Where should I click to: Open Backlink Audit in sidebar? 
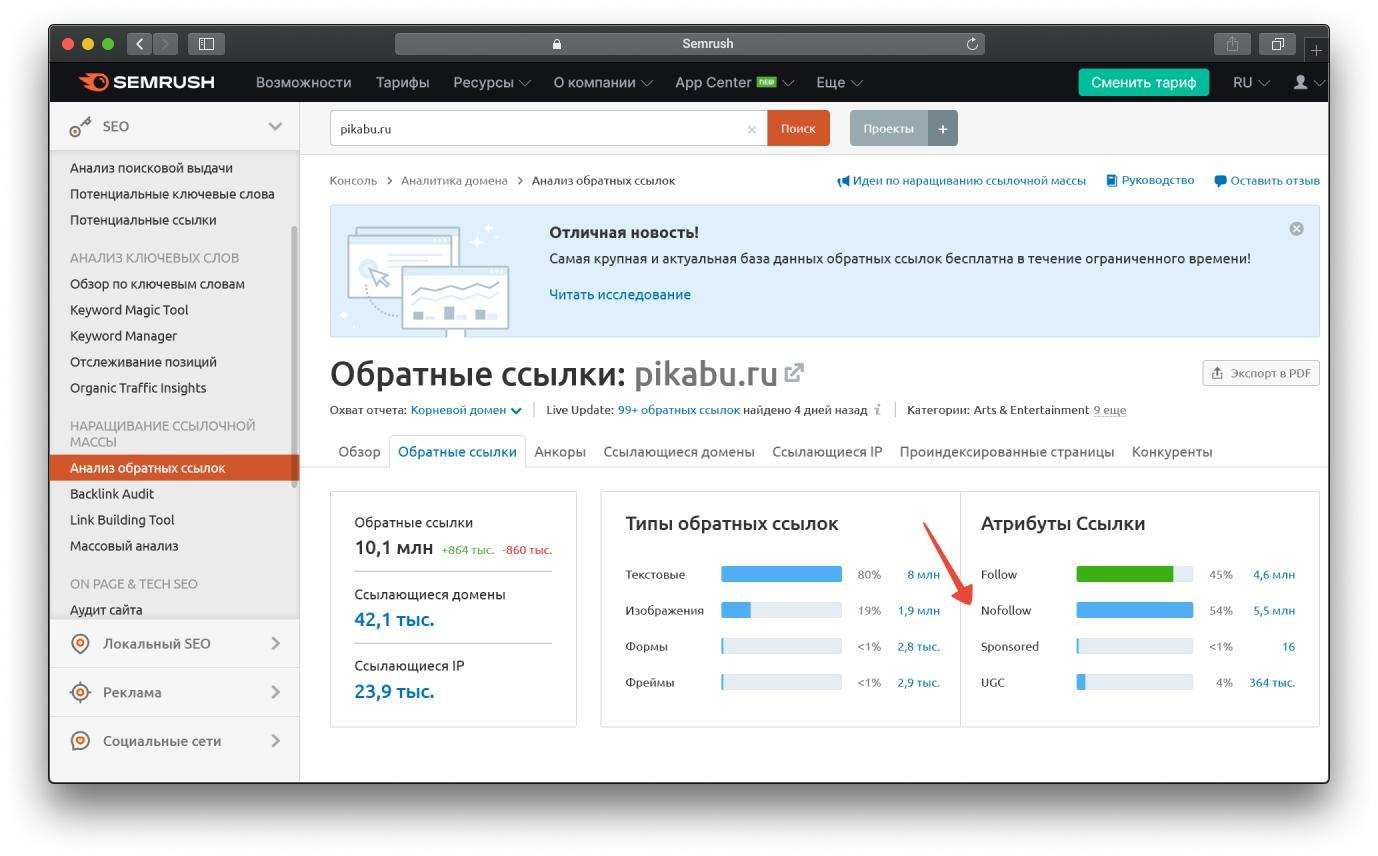tap(112, 494)
